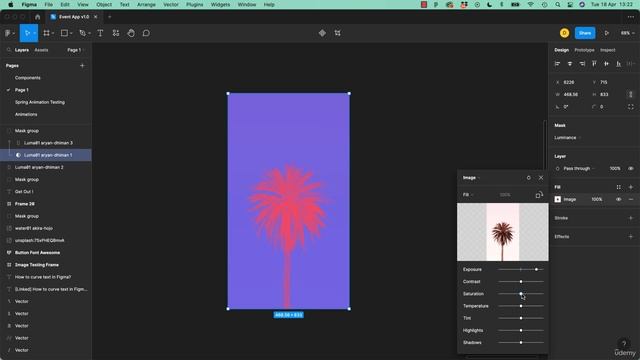640x360 pixels.
Task: Add an effect with plus icon
Action: [x=631, y=236]
